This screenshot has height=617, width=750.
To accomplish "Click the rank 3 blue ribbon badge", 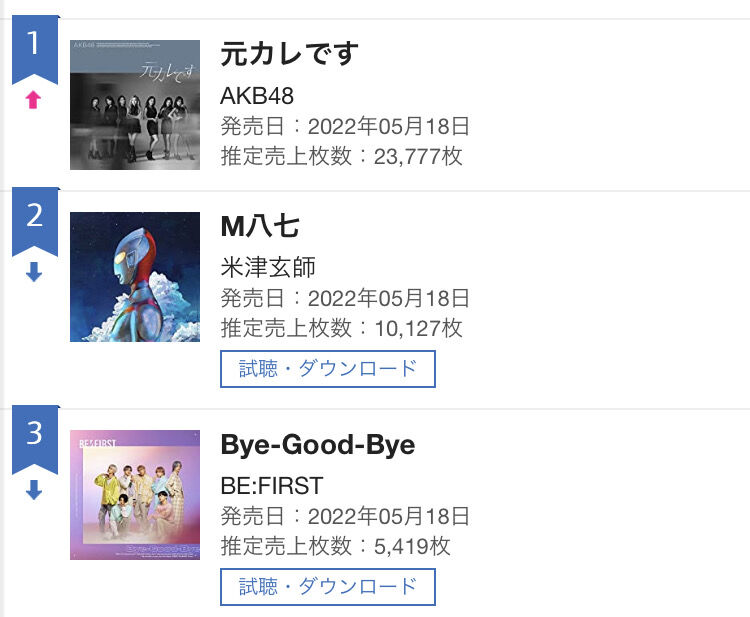I will tap(35, 440).
